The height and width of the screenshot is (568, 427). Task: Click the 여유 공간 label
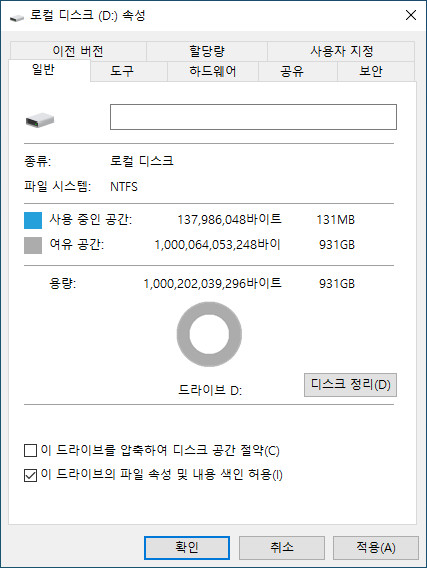pos(77,245)
